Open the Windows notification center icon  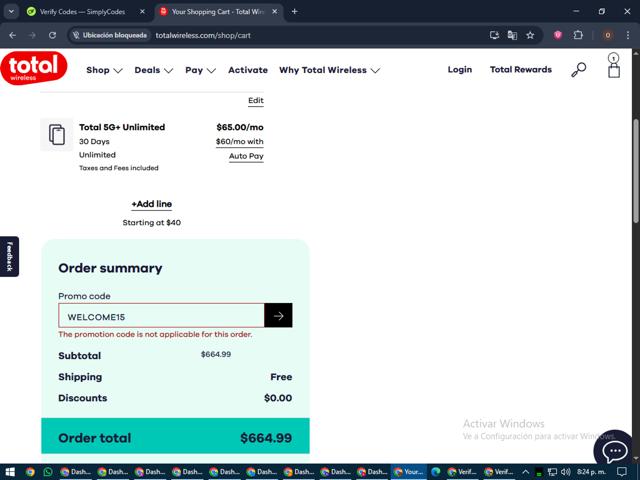pyautogui.click(x=621, y=472)
